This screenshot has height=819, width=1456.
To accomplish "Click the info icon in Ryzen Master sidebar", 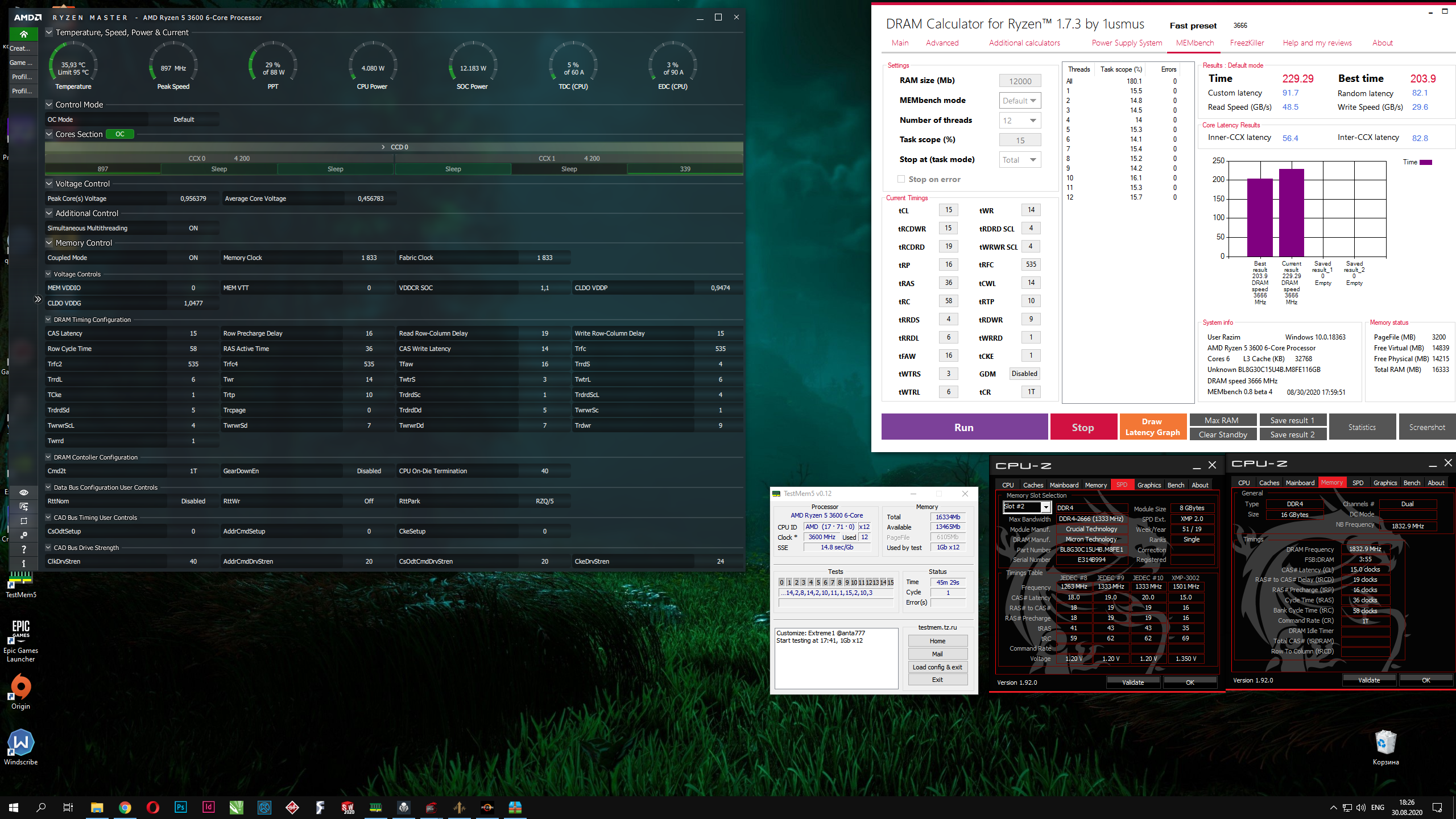I will tap(24, 563).
